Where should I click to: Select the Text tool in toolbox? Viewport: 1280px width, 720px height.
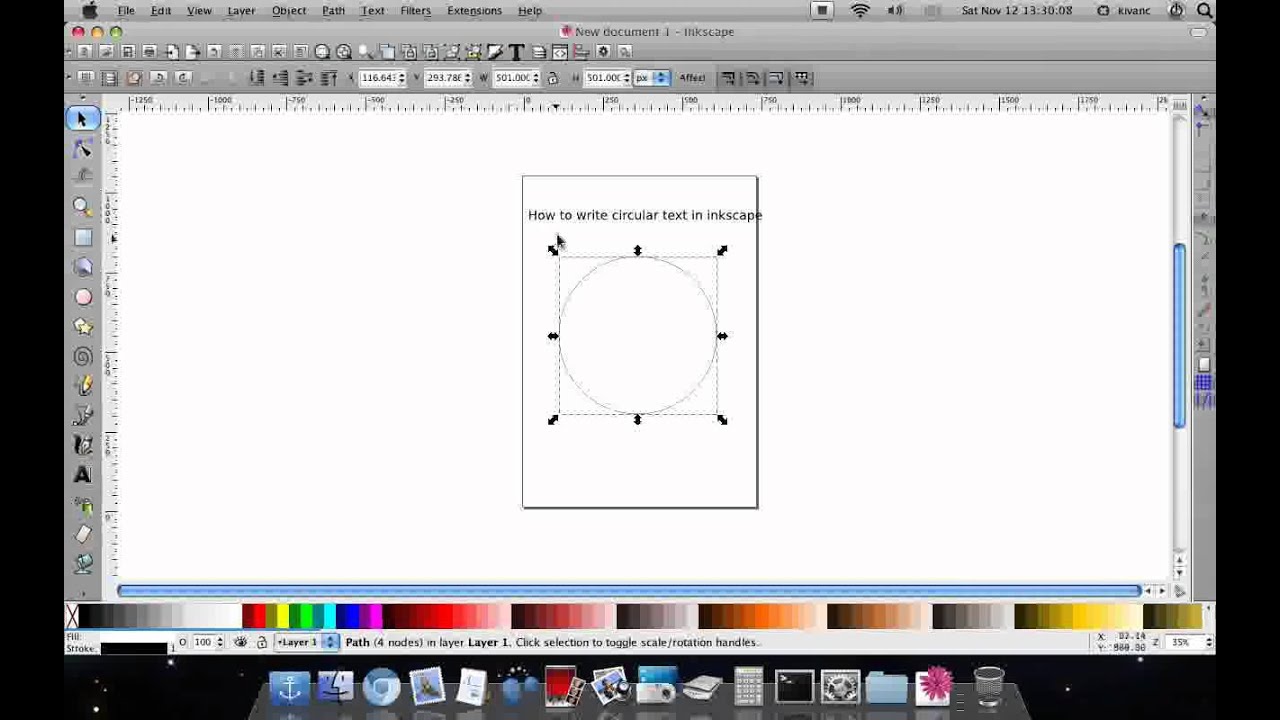click(82, 475)
